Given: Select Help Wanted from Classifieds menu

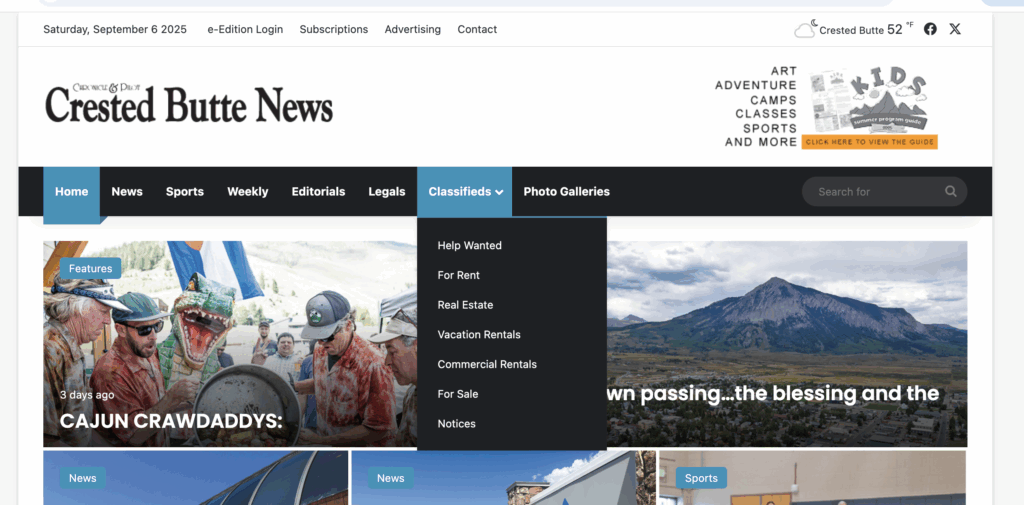Looking at the screenshot, I should (469, 245).
